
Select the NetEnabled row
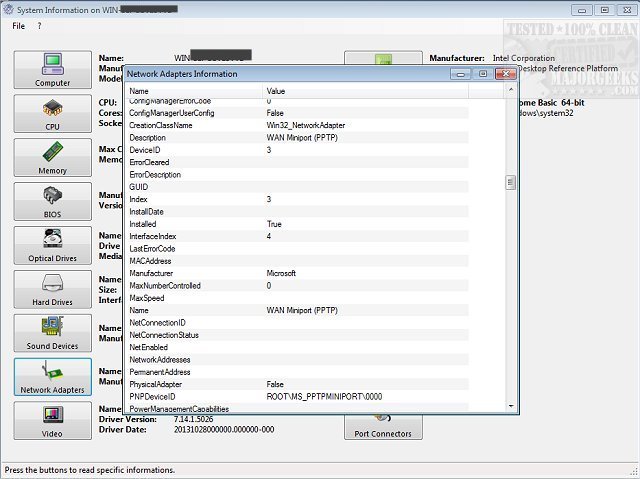coord(298,347)
